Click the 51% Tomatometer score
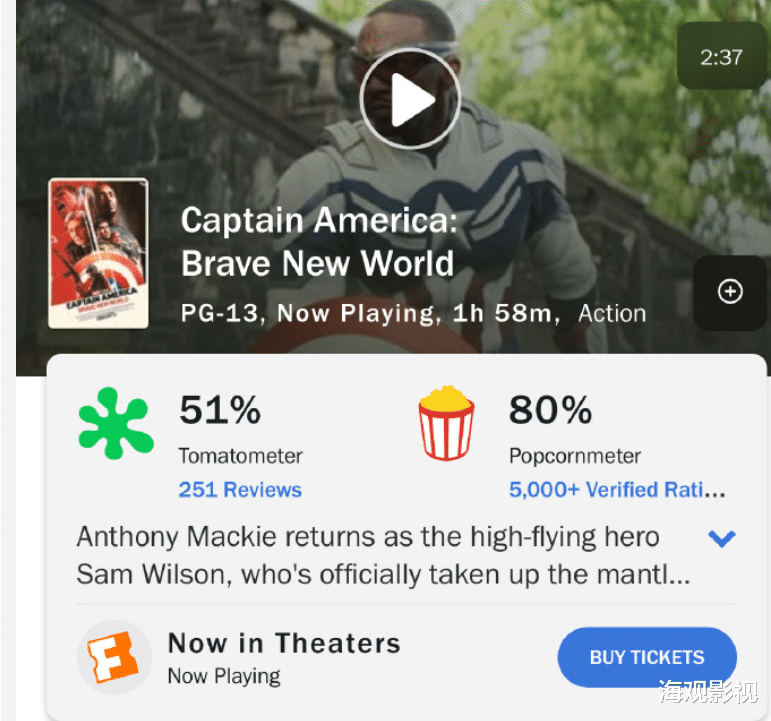This screenshot has height=721, width=771. click(x=220, y=410)
